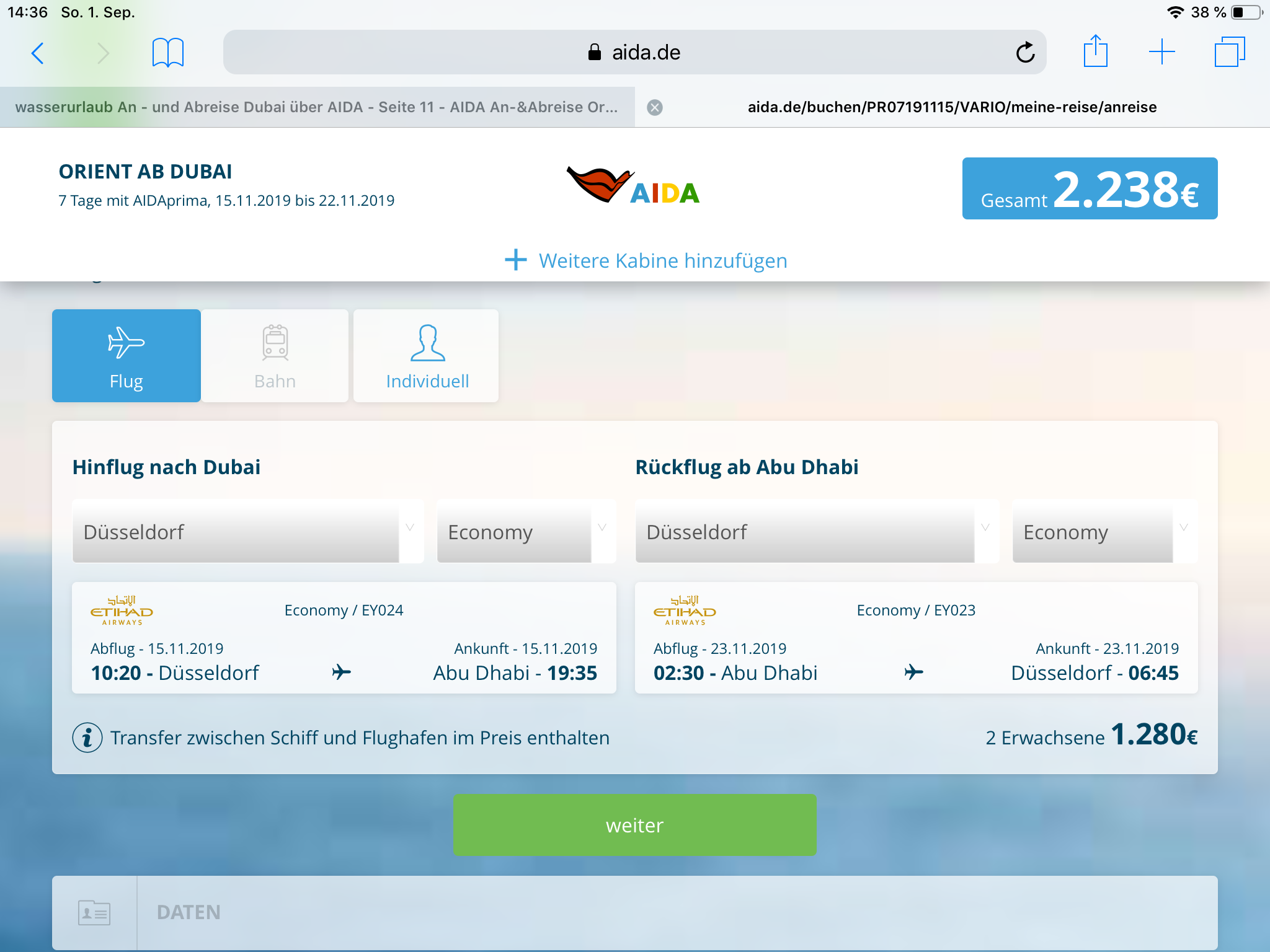Open Hinflug departure airport Düsseldorf dropdown
This screenshot has width=1270, height=952.
247,532
